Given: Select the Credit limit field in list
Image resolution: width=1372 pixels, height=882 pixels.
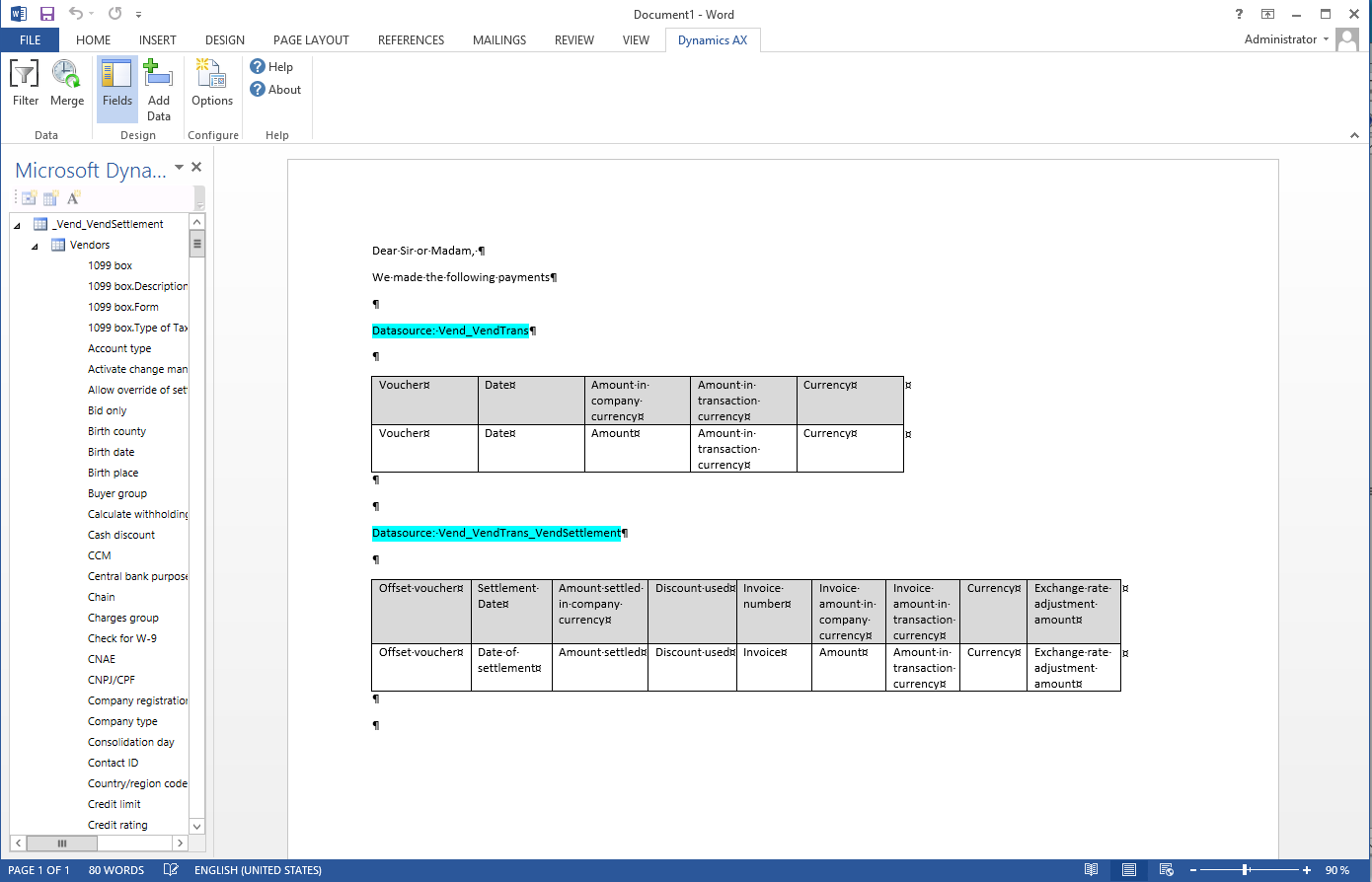Looking at the screenshot, I should coord(114,804).
